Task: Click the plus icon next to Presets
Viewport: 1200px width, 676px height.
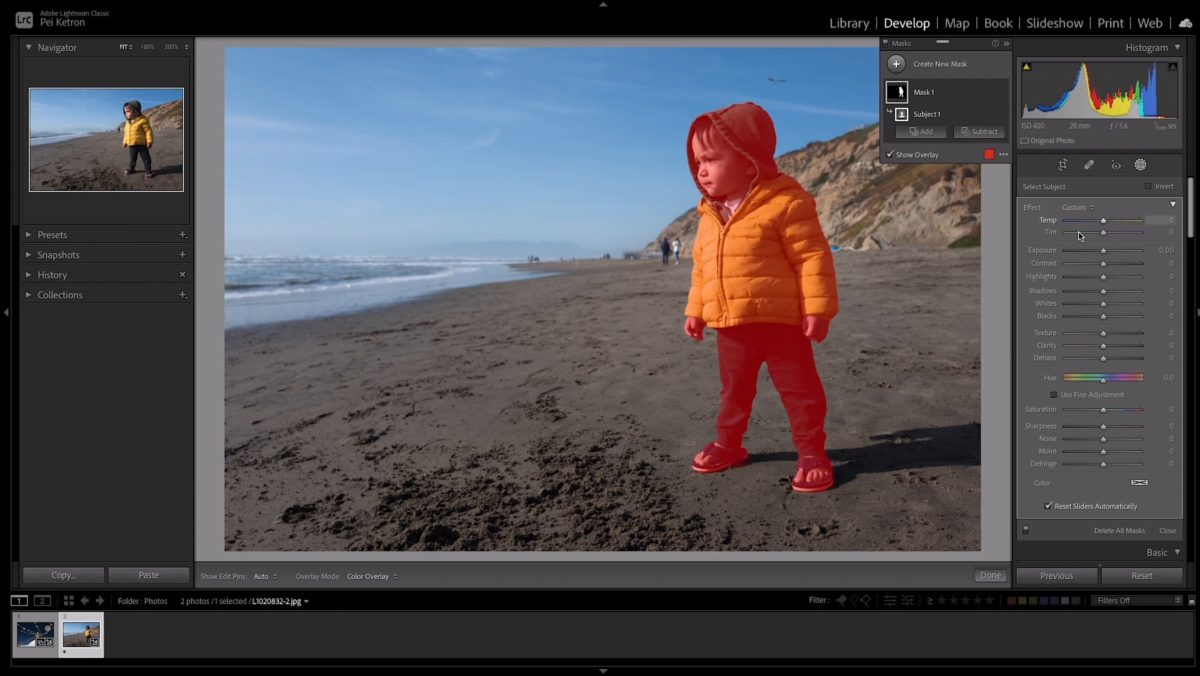Action: click(x=182, y=235)
